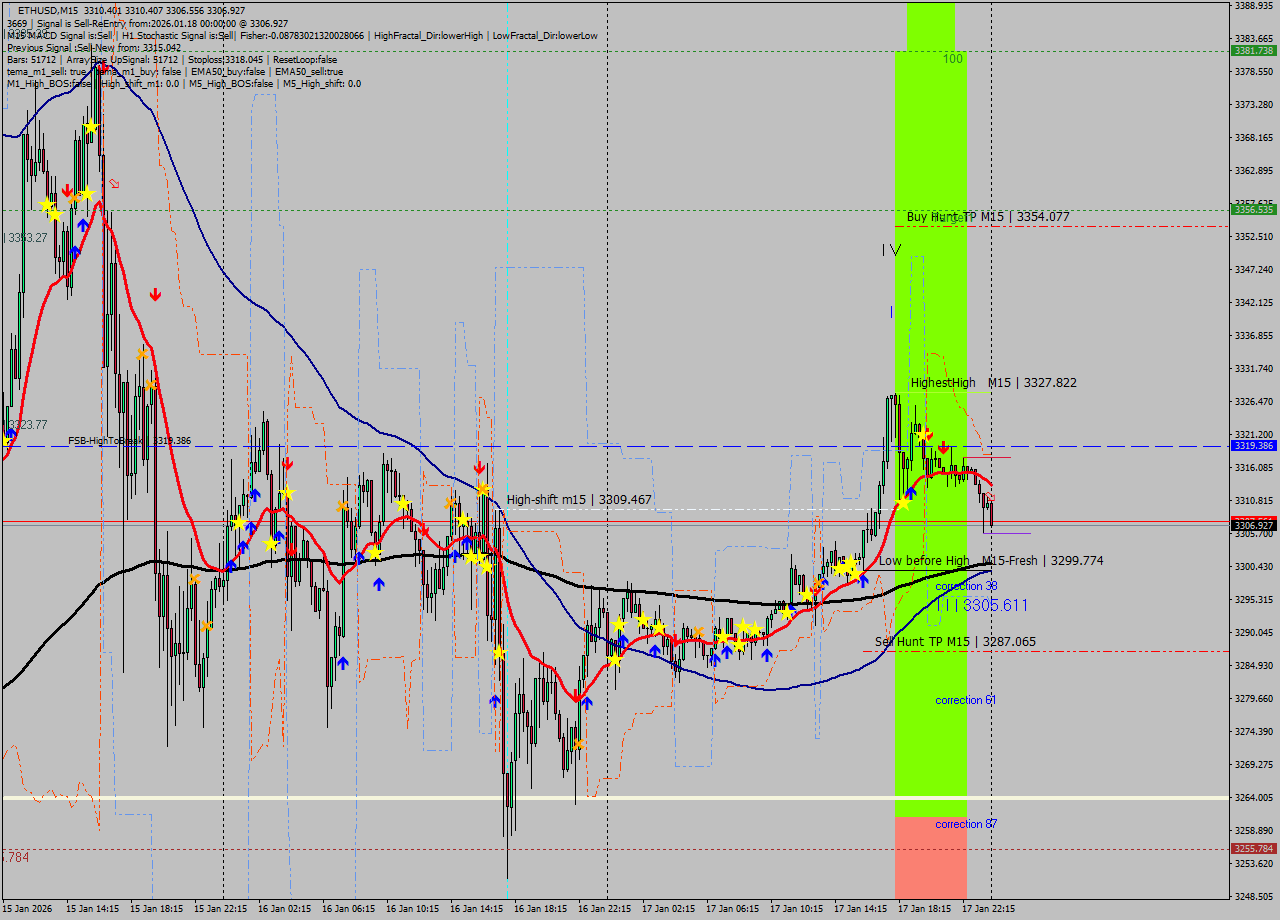
Task: Select the red down-arrow sell signal near 3319 level
Action: (x=943, y=448)
